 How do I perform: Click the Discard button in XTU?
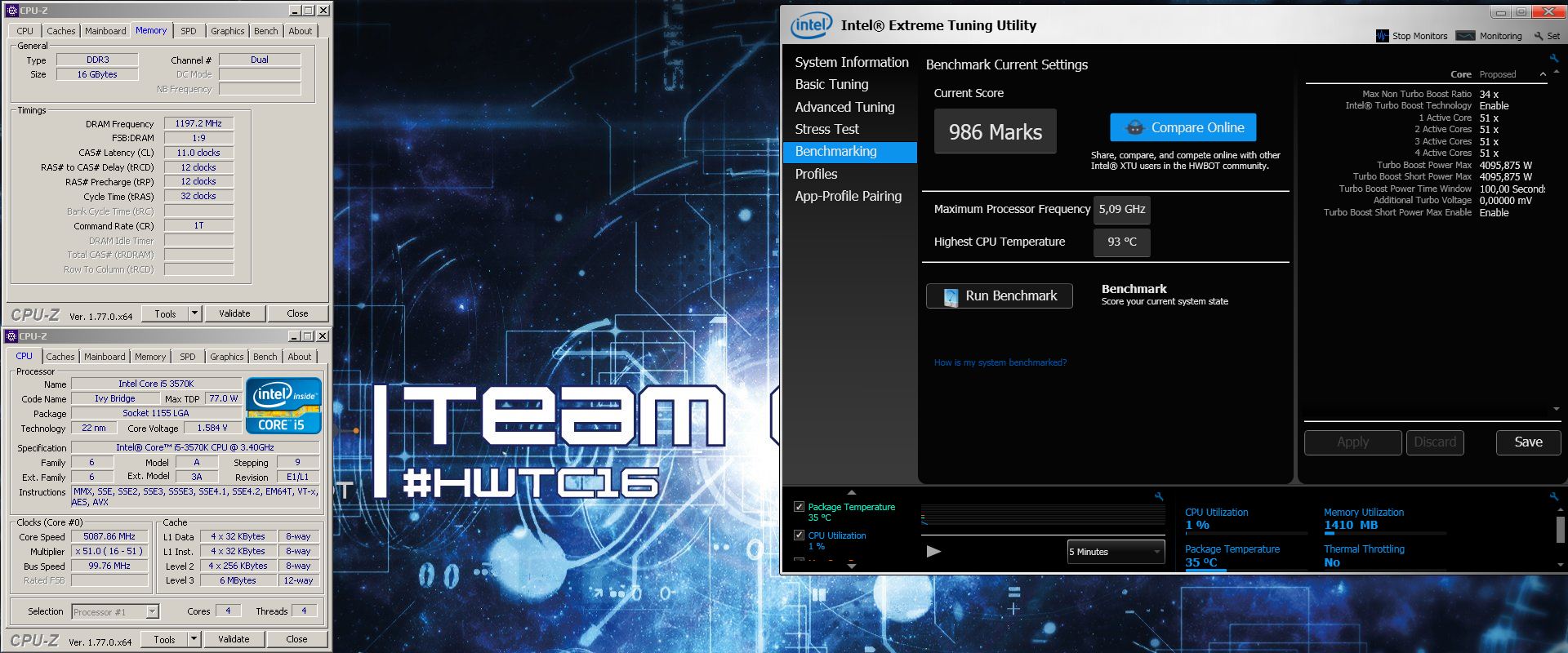pyautogui.click(x=1435, y=442)
